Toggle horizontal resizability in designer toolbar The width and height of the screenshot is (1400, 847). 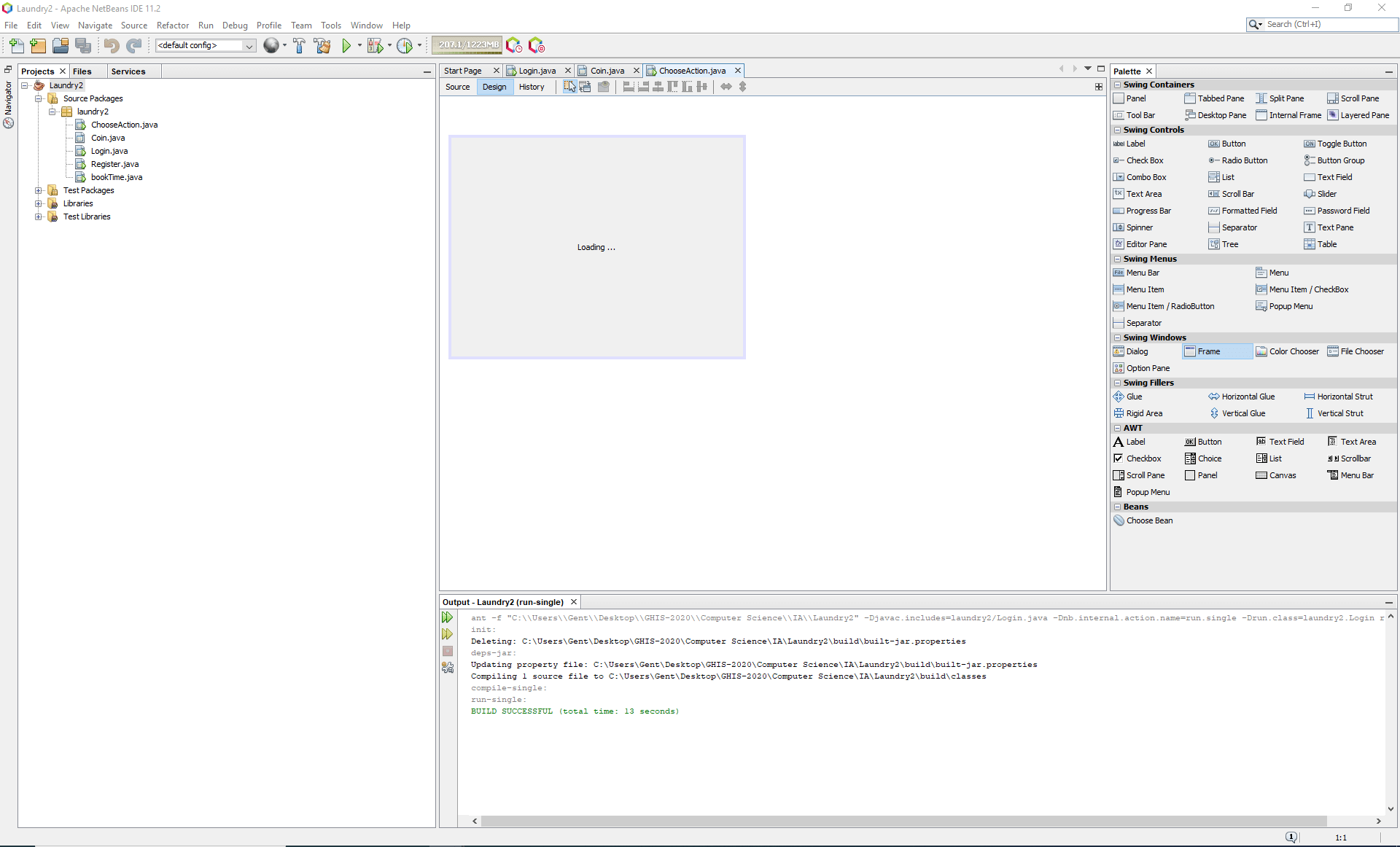tap(727, 86)
